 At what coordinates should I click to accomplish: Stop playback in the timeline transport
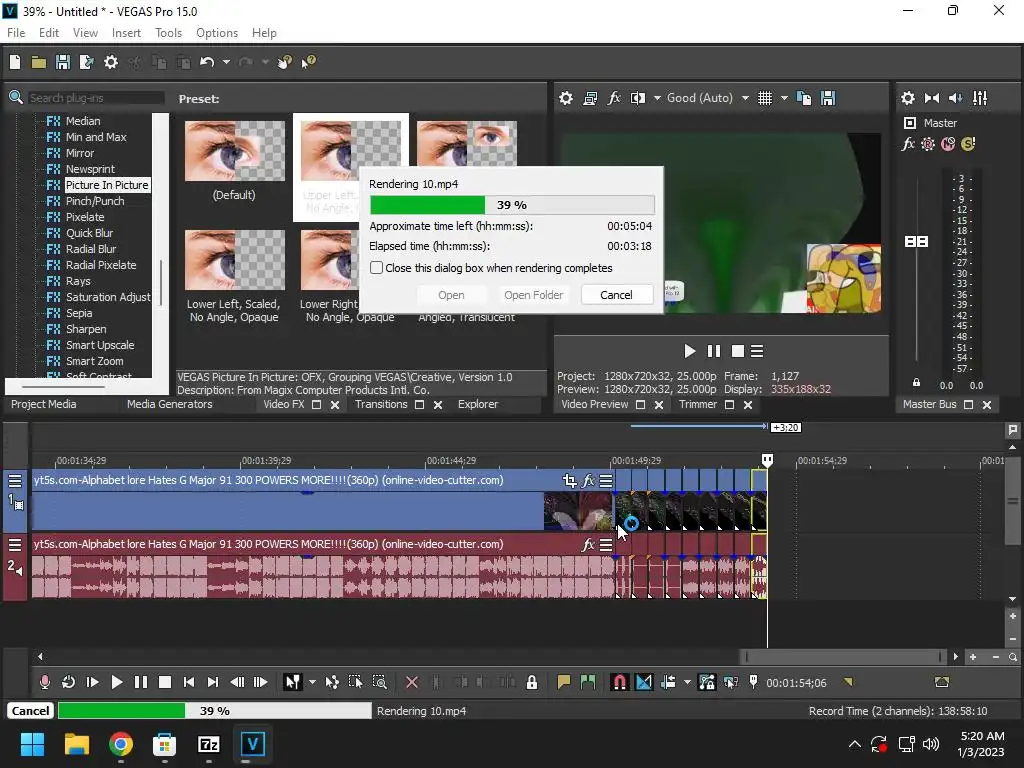[x=165, y=682]
